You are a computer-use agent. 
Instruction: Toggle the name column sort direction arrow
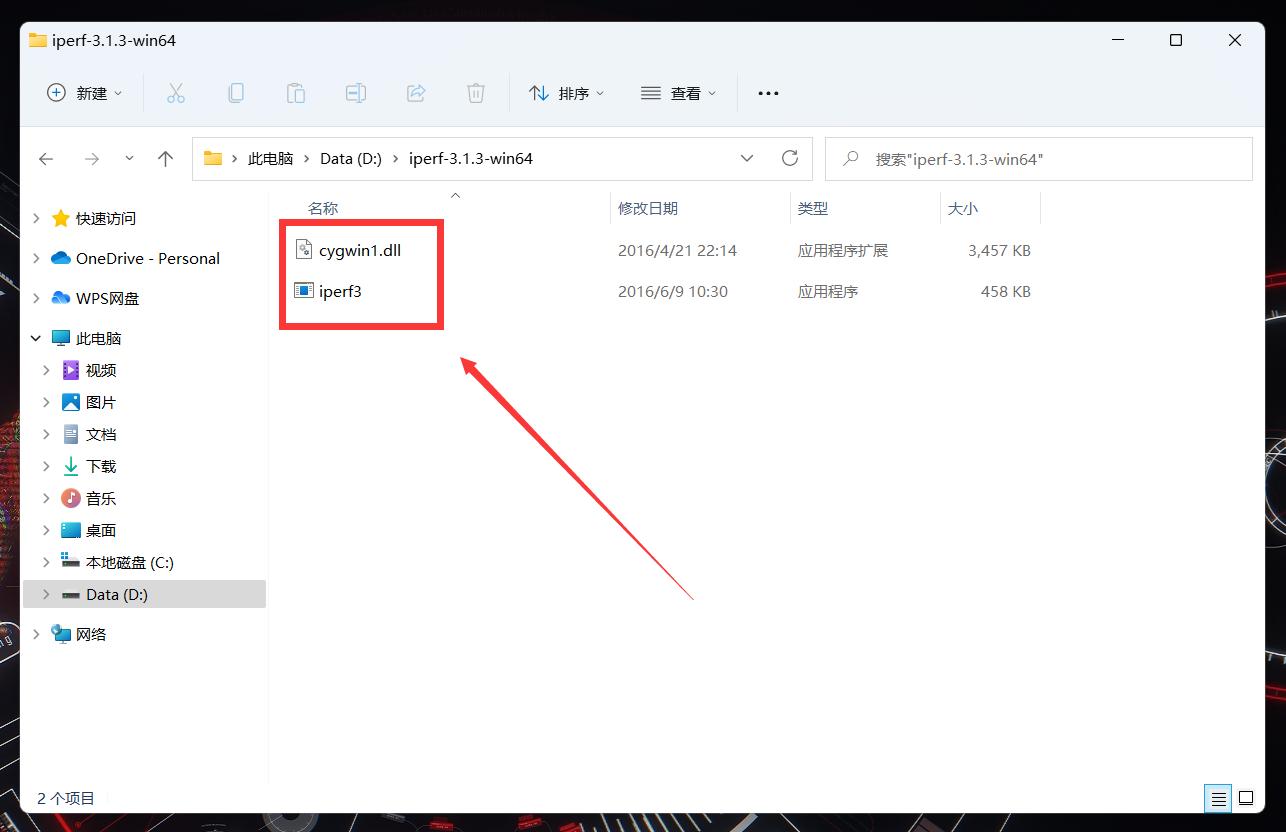pos(455,196)
